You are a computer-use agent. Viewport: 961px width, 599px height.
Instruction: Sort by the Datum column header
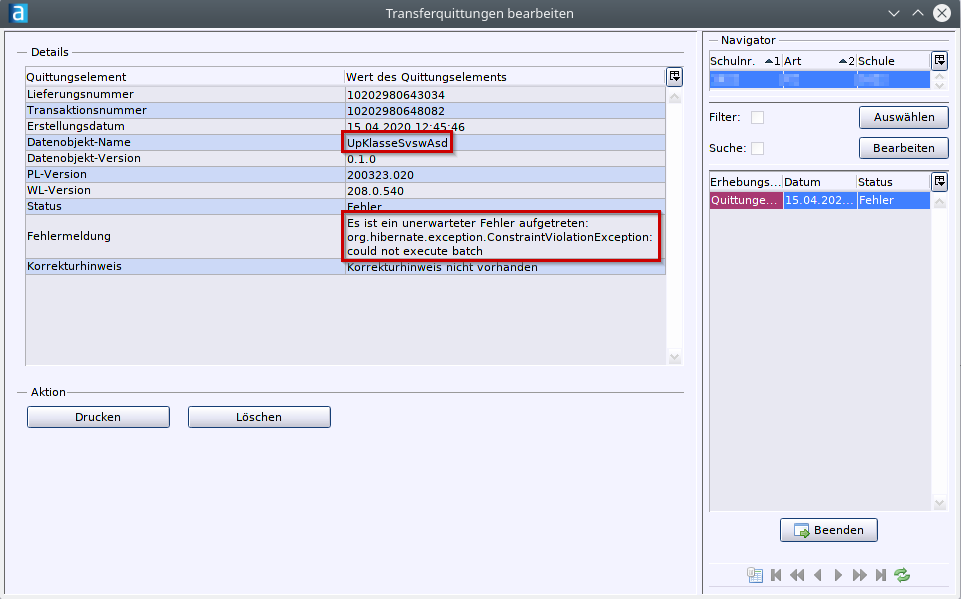tap(819, 182)
